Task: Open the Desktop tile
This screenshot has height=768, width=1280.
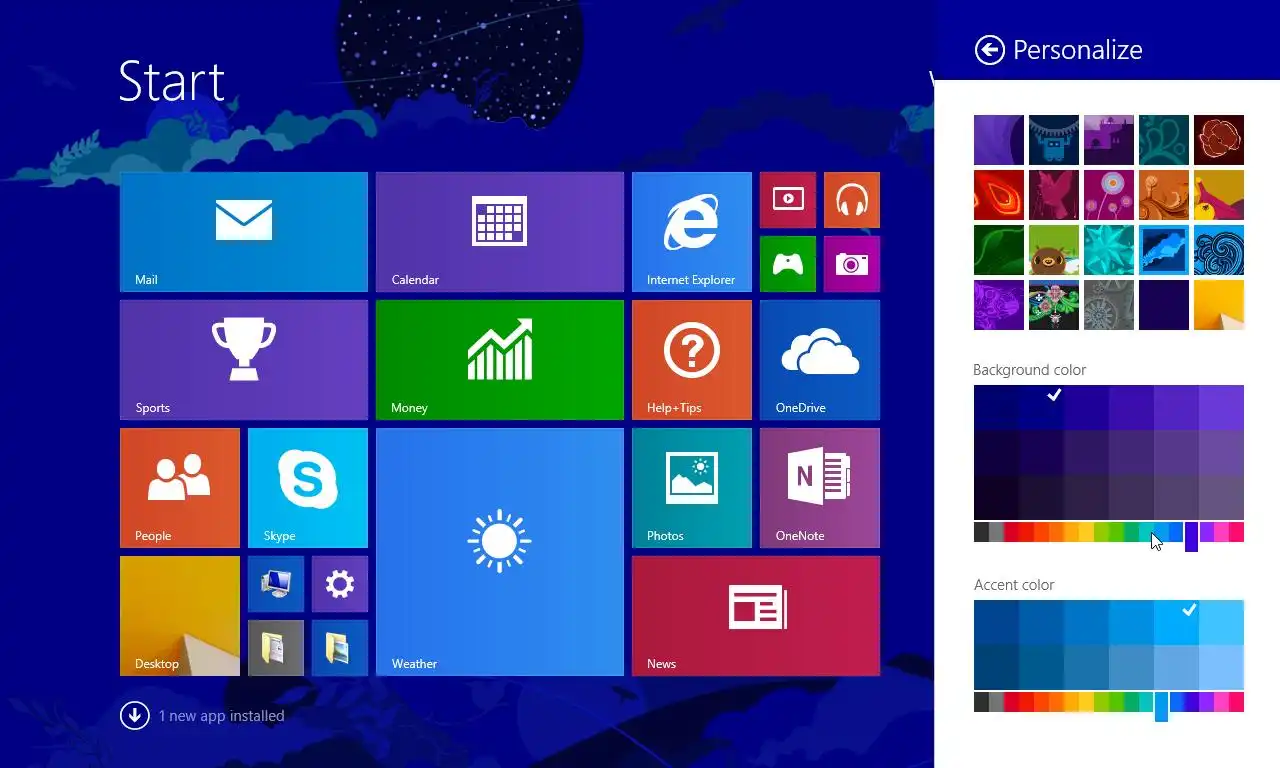Action: pos(180,616)
